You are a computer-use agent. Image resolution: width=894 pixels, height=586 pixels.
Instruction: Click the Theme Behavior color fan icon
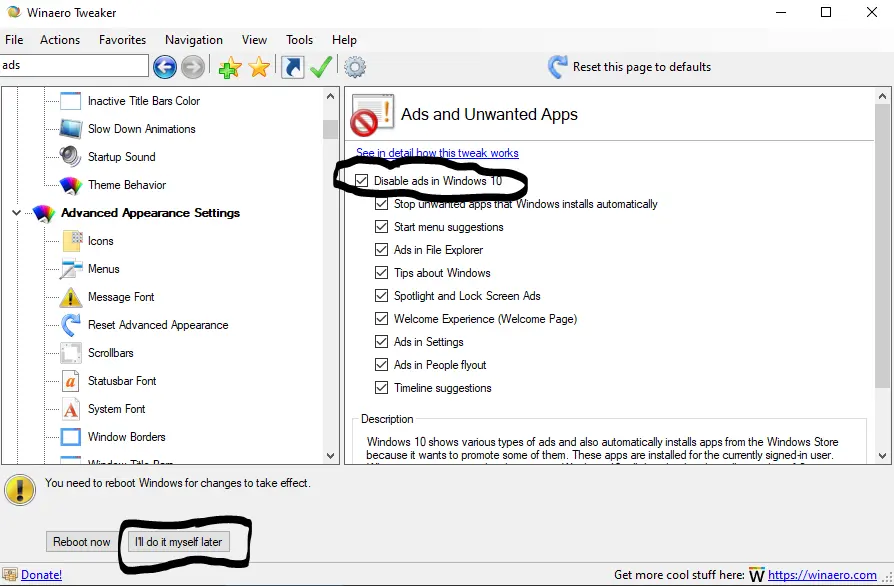(70, 185)
